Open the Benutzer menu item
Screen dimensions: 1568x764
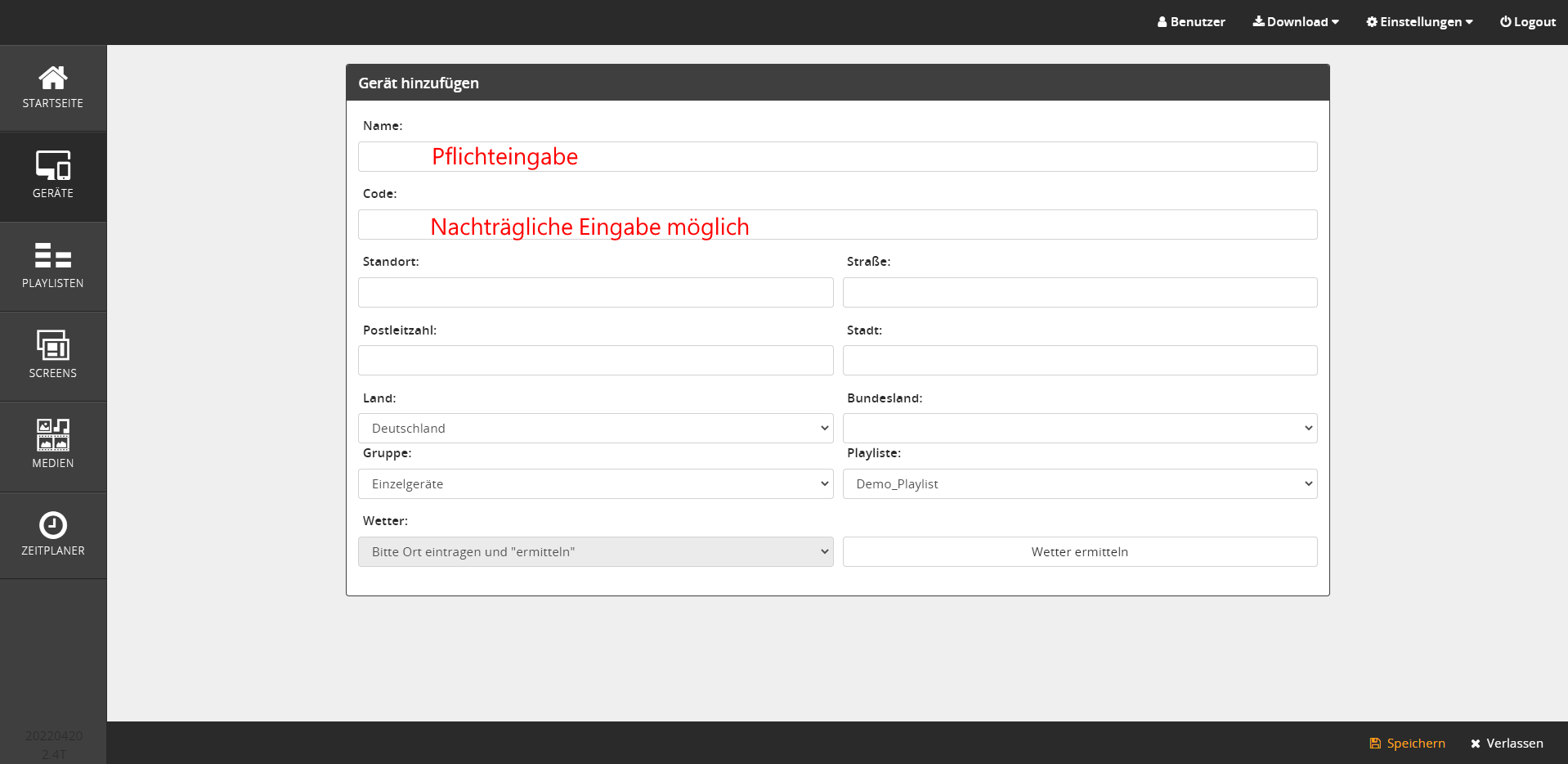click(x=1191, y=22)
